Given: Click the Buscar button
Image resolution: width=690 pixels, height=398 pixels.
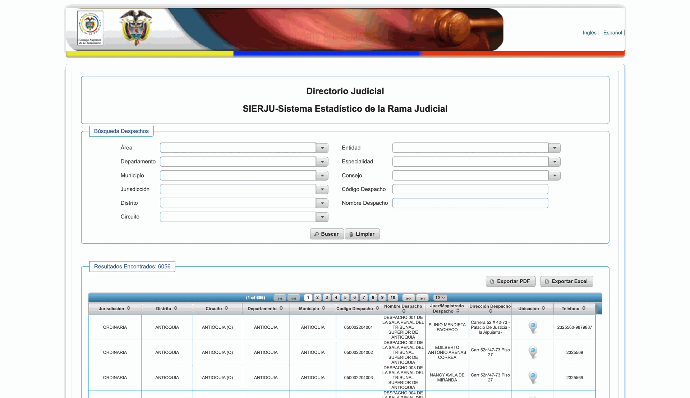Looking at the screenshot, I should coord(327,234).
